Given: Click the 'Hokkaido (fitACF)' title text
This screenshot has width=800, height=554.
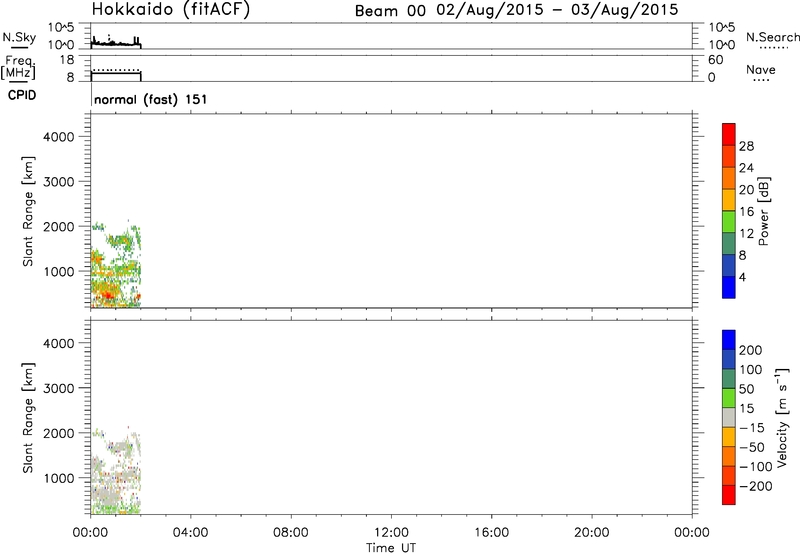Looking at the screenshot, I should (x=171, y=10).
